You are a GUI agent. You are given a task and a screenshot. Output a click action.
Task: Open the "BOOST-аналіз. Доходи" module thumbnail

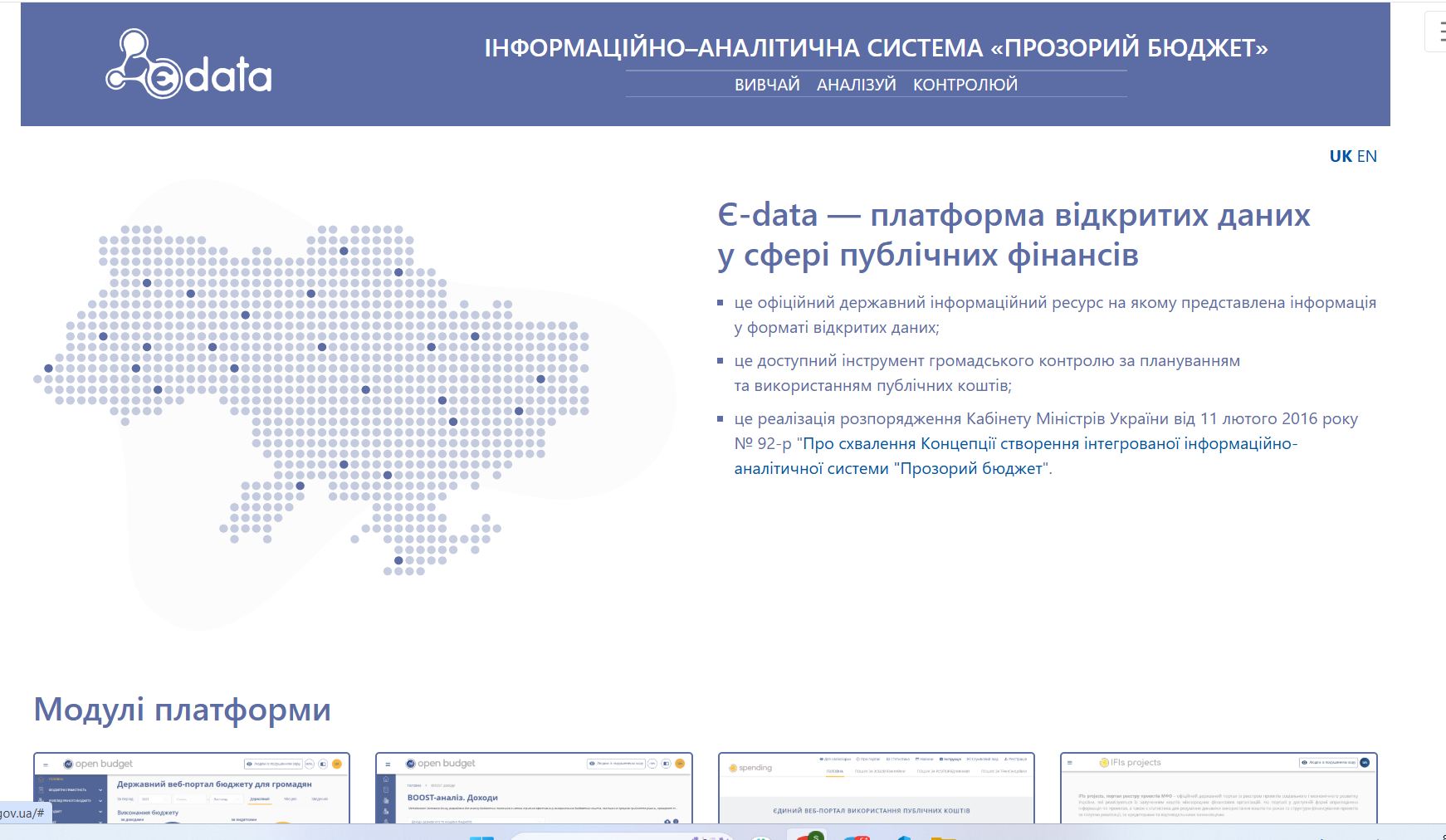tap(534, 788)
